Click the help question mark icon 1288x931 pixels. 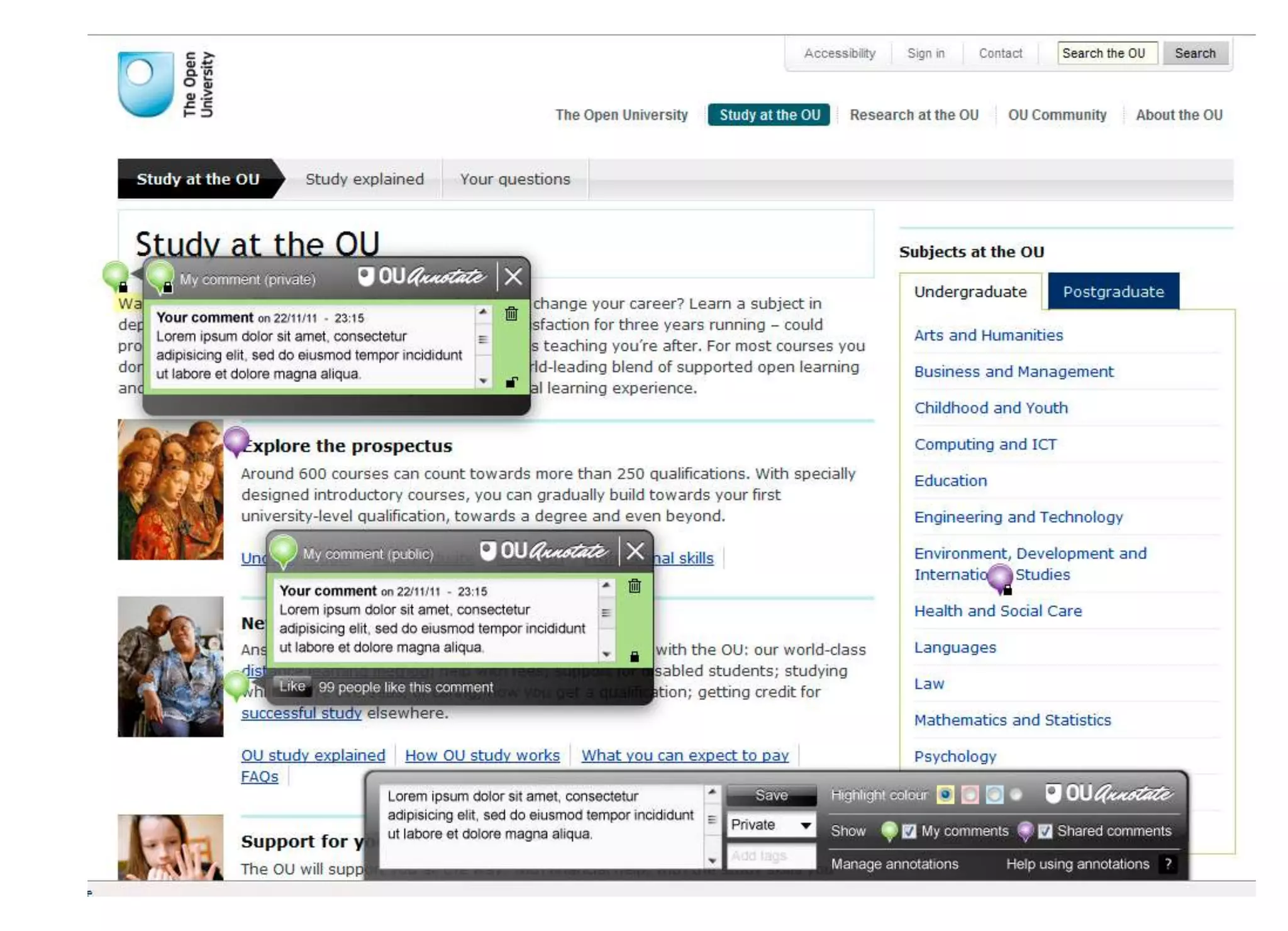pos(1168,864)
